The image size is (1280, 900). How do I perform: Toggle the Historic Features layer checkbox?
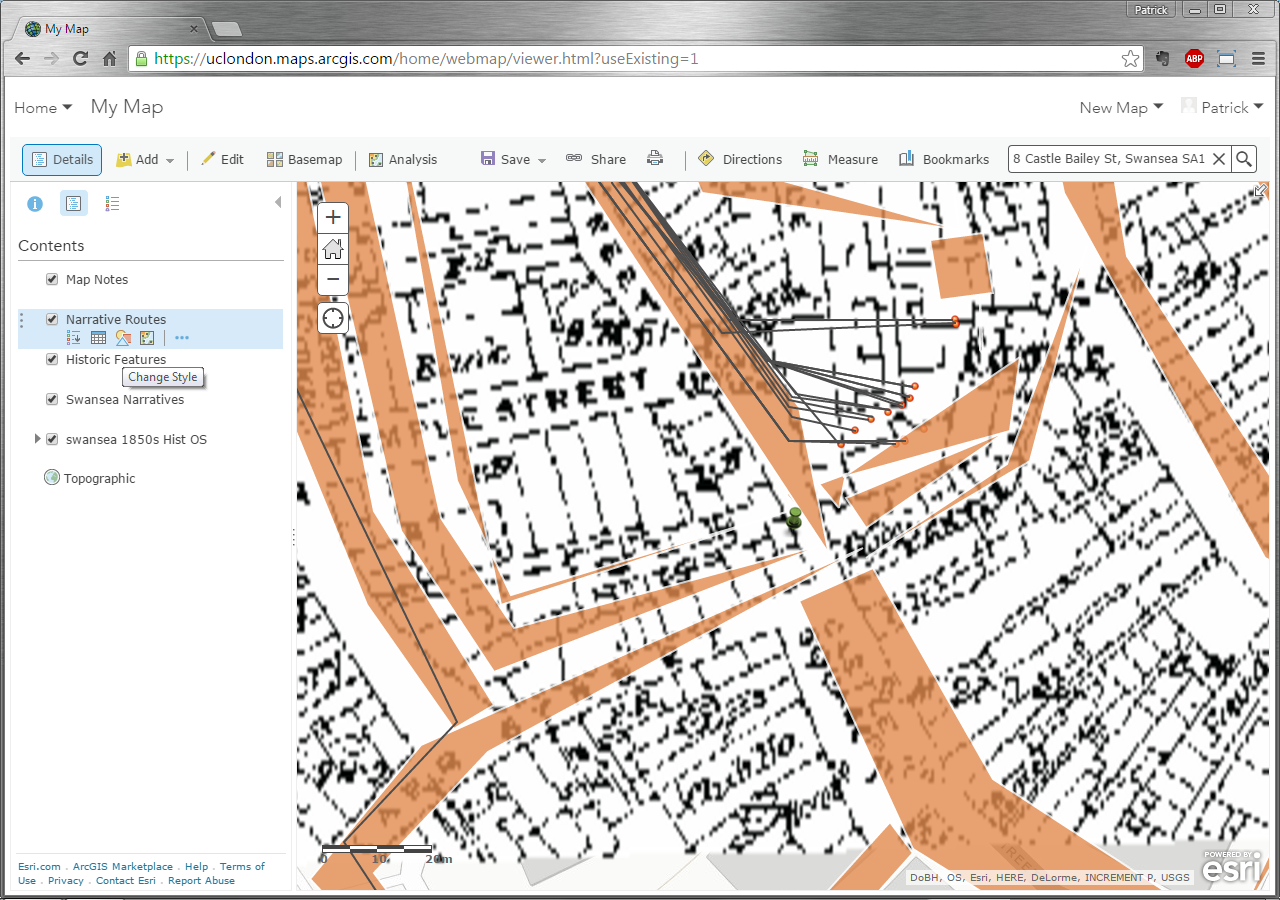click(52, 360)
